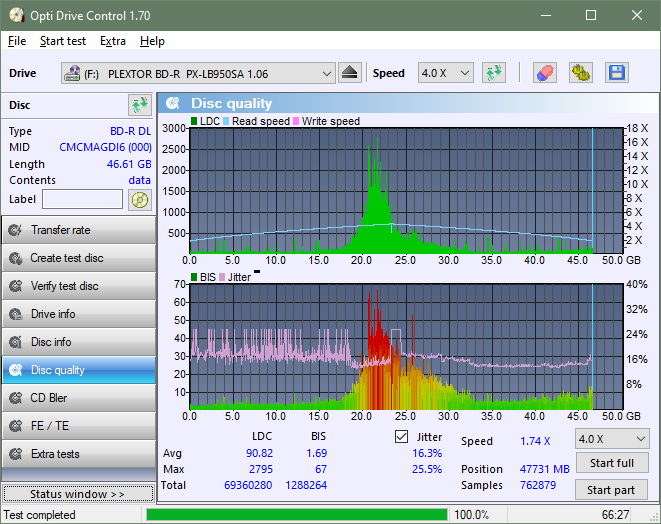Click the FE / TE sidebar icon
The height and width of the screenshot is (524, 661).
click(16, 426)
